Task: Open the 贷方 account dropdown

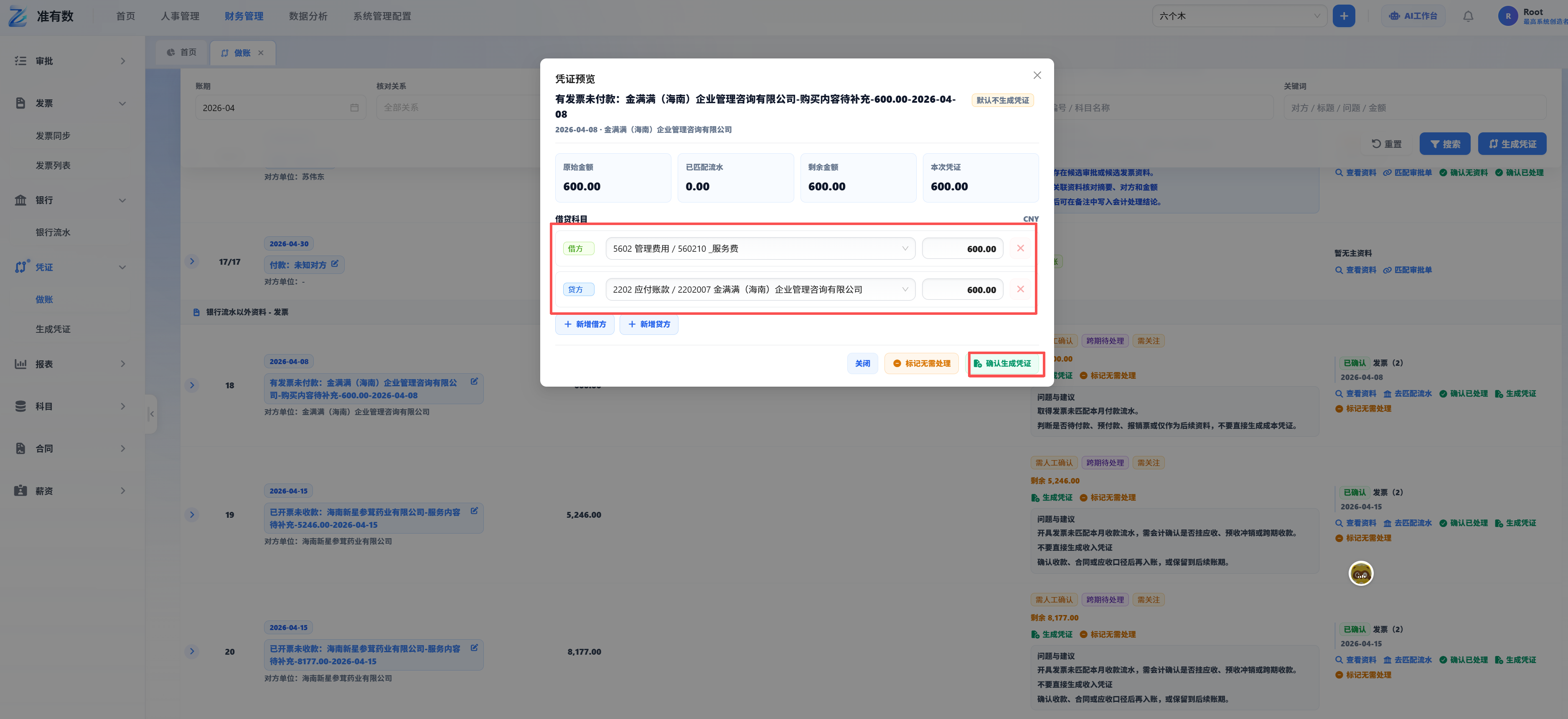Action: 760,289
